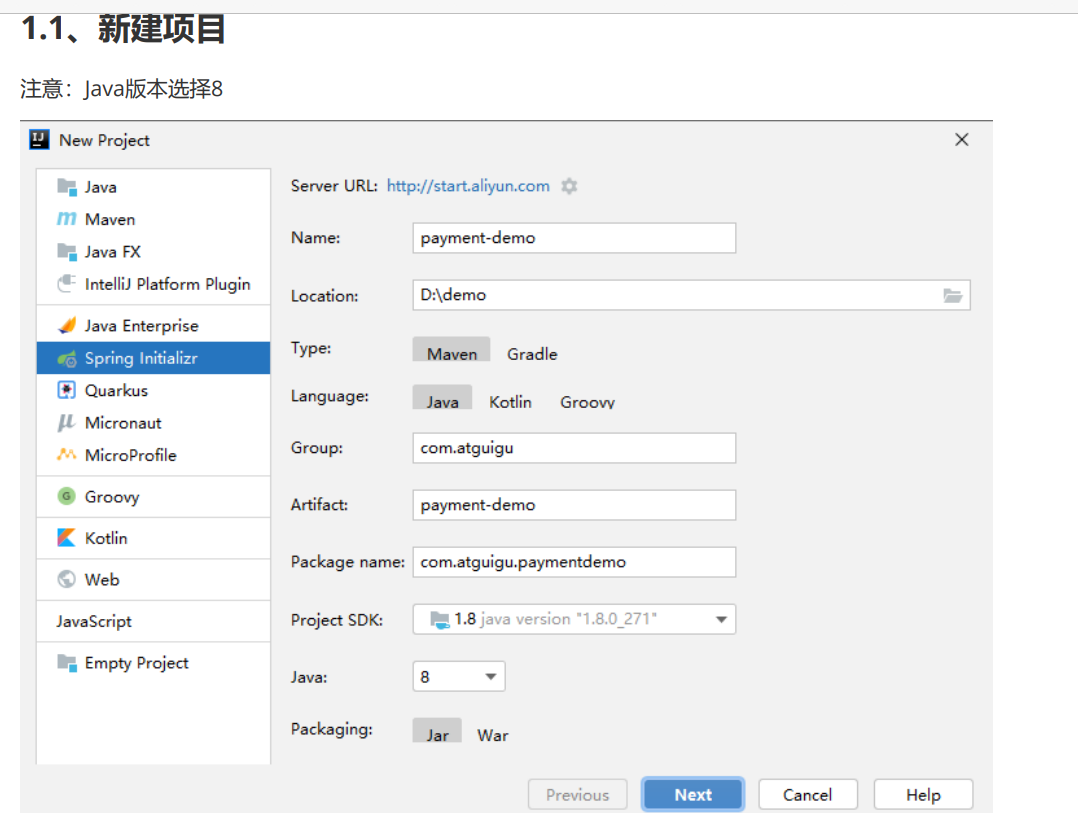Click the Help button
1078x813 pixels.
tap(923, 794)
